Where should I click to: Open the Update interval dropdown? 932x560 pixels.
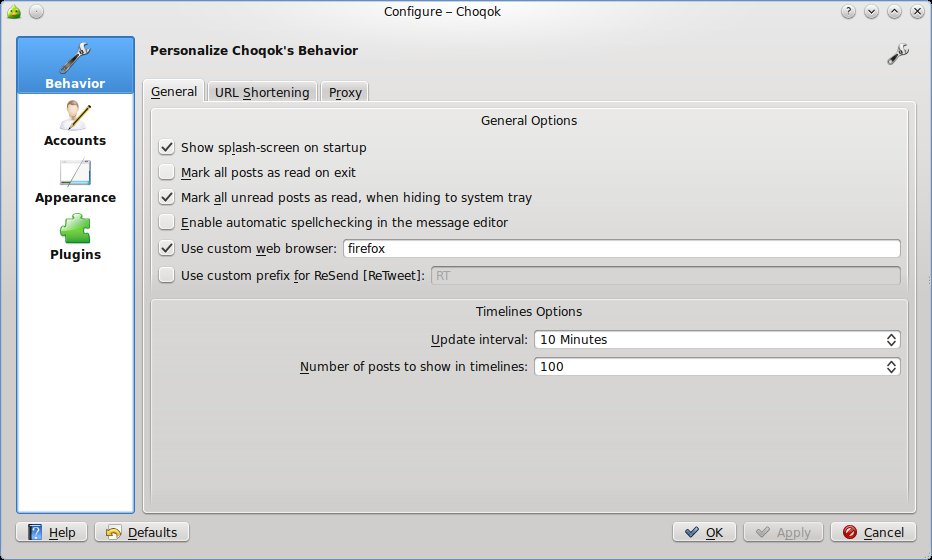pyautogui.click(x=716, y=340)
